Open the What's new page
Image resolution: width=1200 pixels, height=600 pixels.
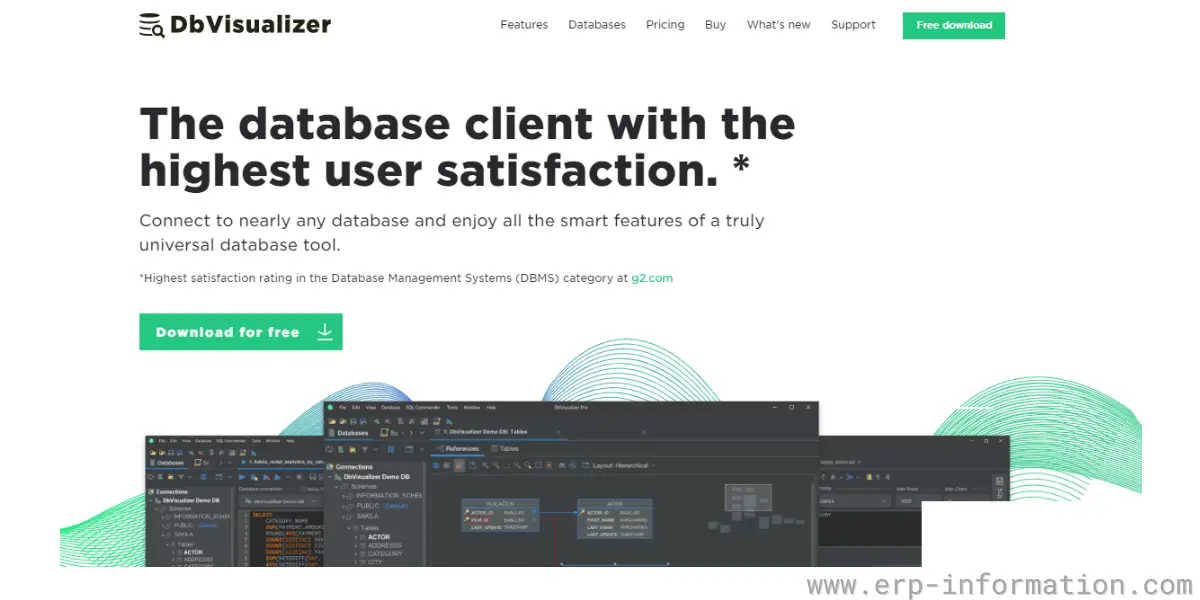coord(778,25)
